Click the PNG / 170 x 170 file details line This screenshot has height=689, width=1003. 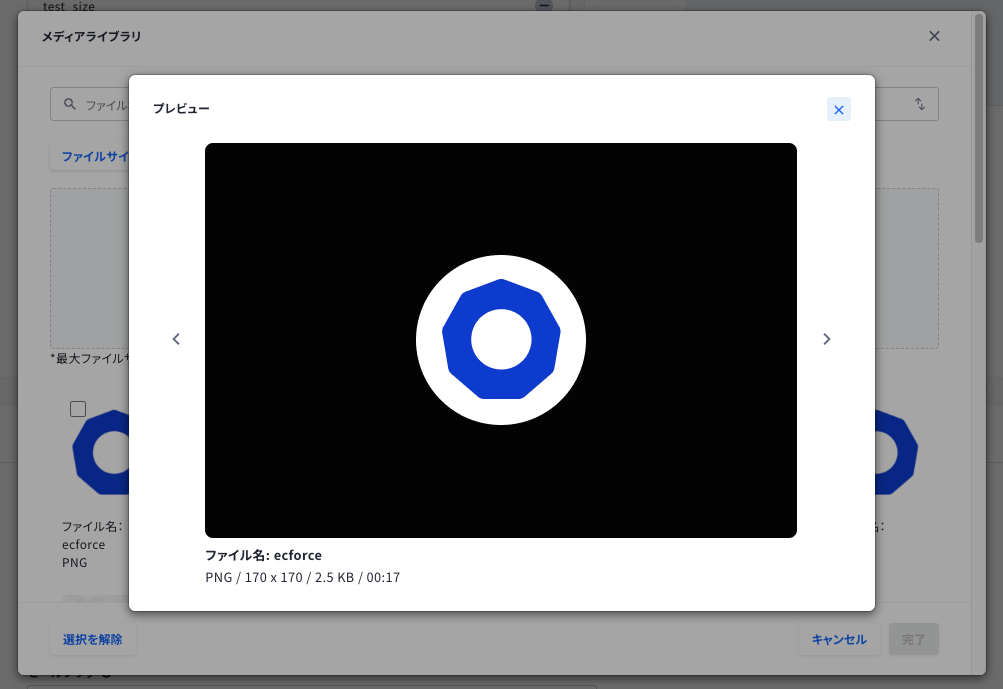click(303, 577)
